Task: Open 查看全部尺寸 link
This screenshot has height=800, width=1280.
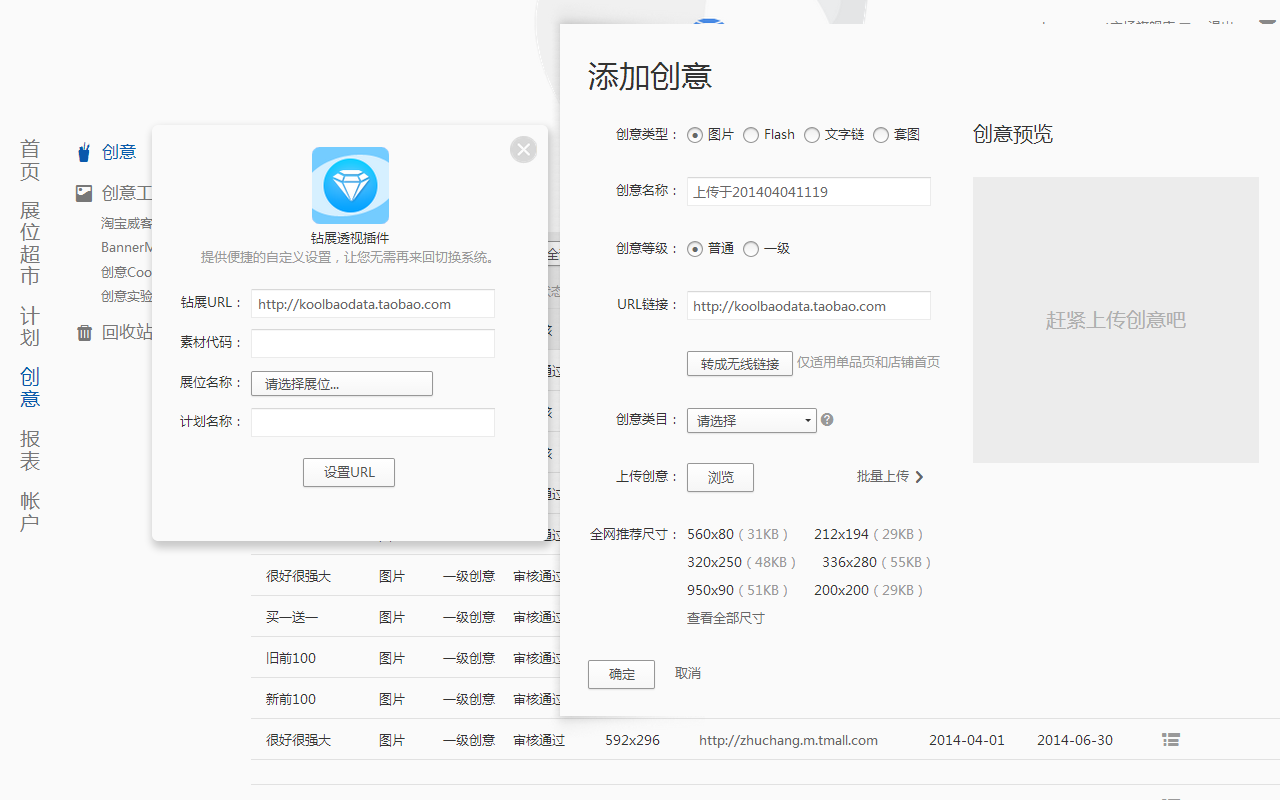Action: 726,618
